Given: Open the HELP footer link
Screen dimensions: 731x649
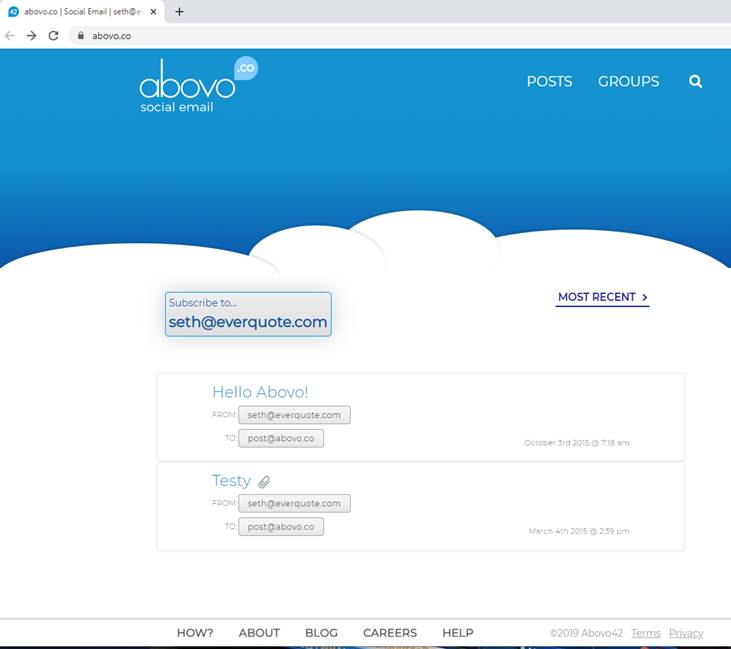Looking at the screenshot, I should [x=458, y=633].
